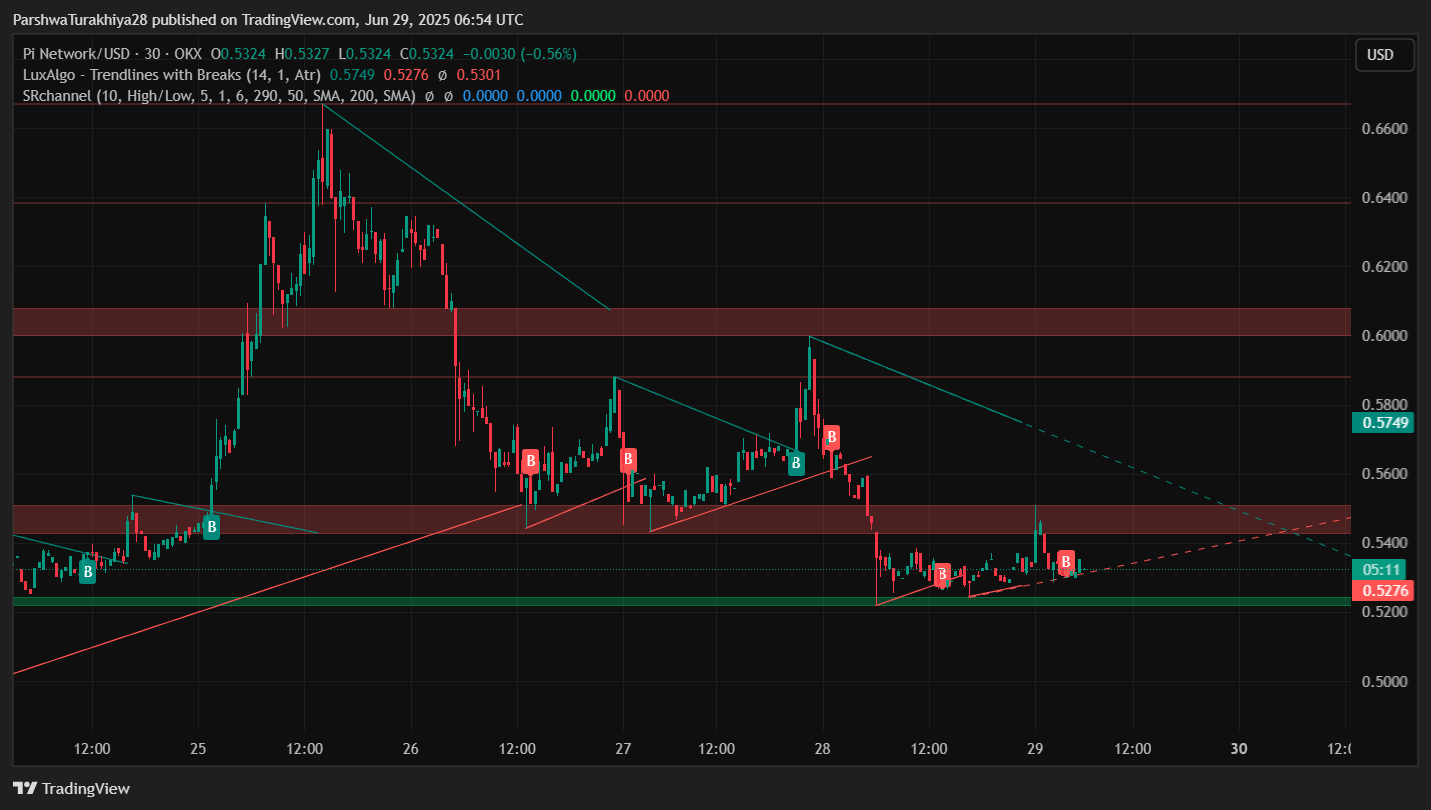Click the TradingView logo at bottom left
The width and height of the screenshot is (1431, 810).
pyautogui.click(x=71, y=788)
